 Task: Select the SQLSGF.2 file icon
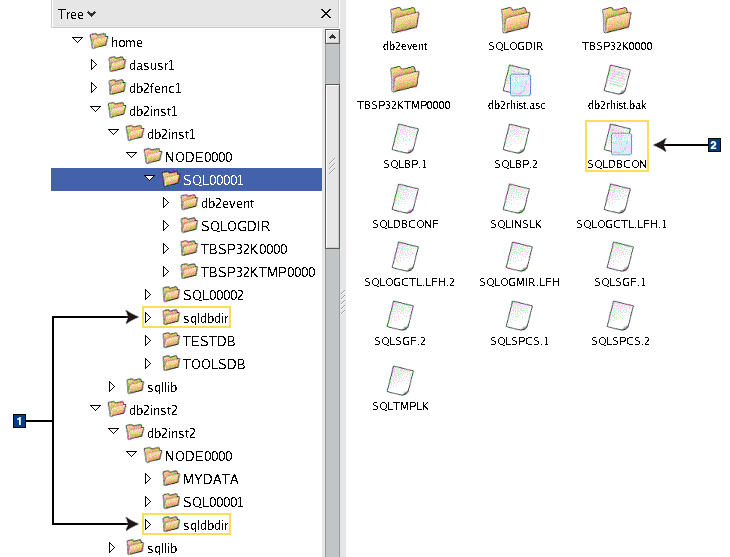coord(400,316)
